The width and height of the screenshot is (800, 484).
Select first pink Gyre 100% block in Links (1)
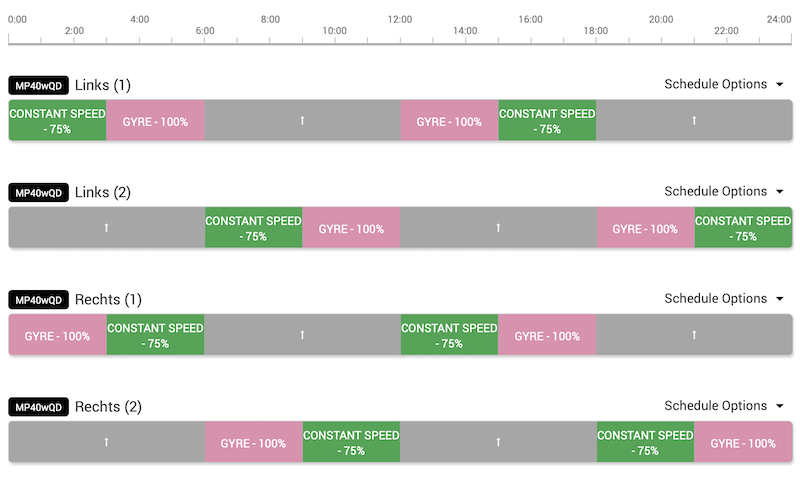tap(155, 121)
